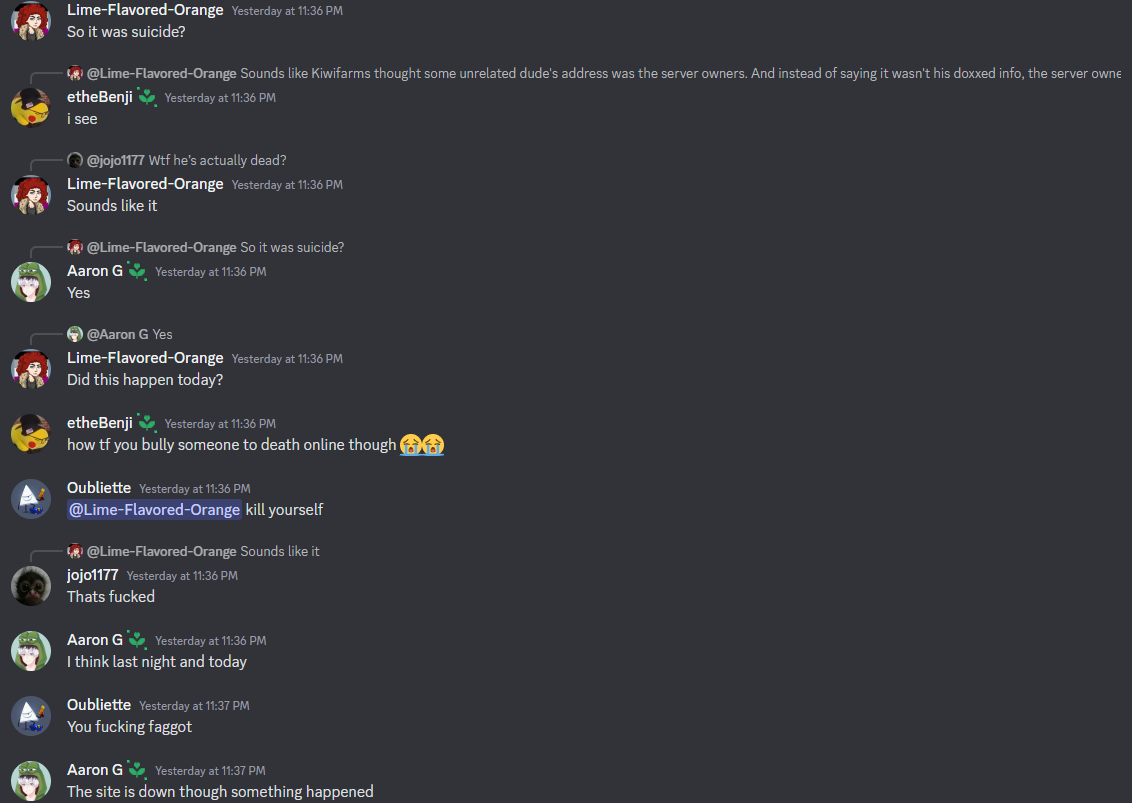The width and height of the screenshot is (1132, 803).
Task: Click the leaf badge beside Aaron G's "Yes" reply
Action: [137, 271]
